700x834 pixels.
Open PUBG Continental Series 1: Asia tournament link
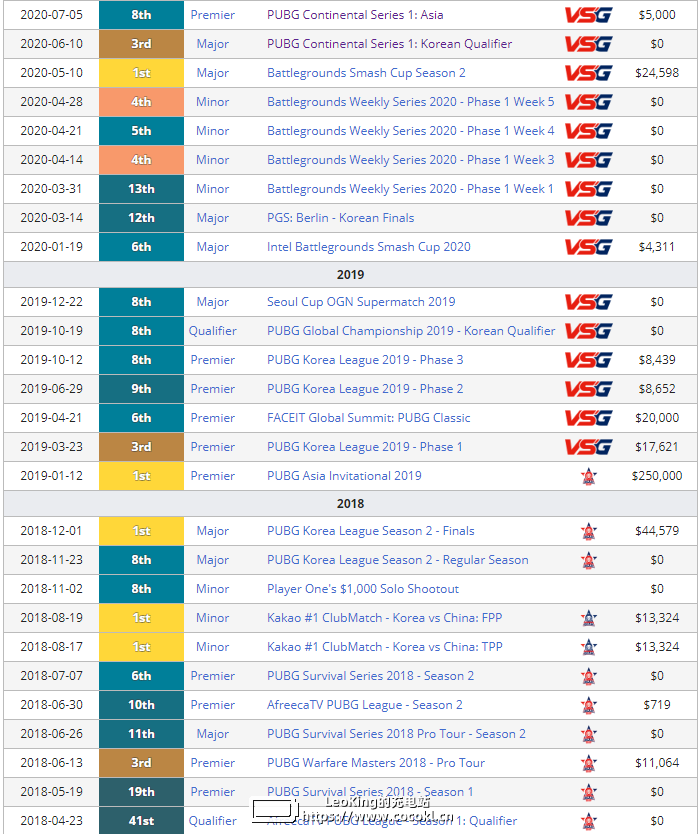tap(355, 15)
